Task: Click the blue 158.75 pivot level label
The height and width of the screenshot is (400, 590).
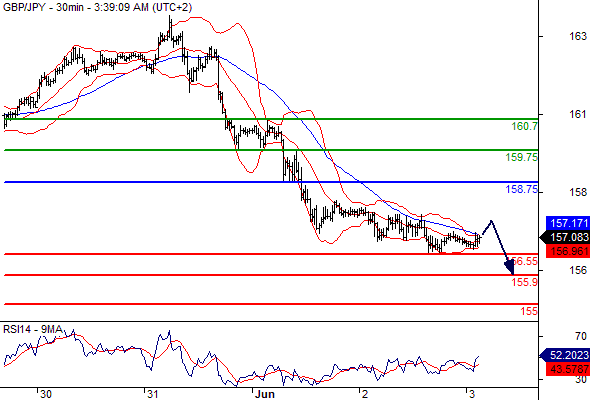Action: [x=522, y=189]
